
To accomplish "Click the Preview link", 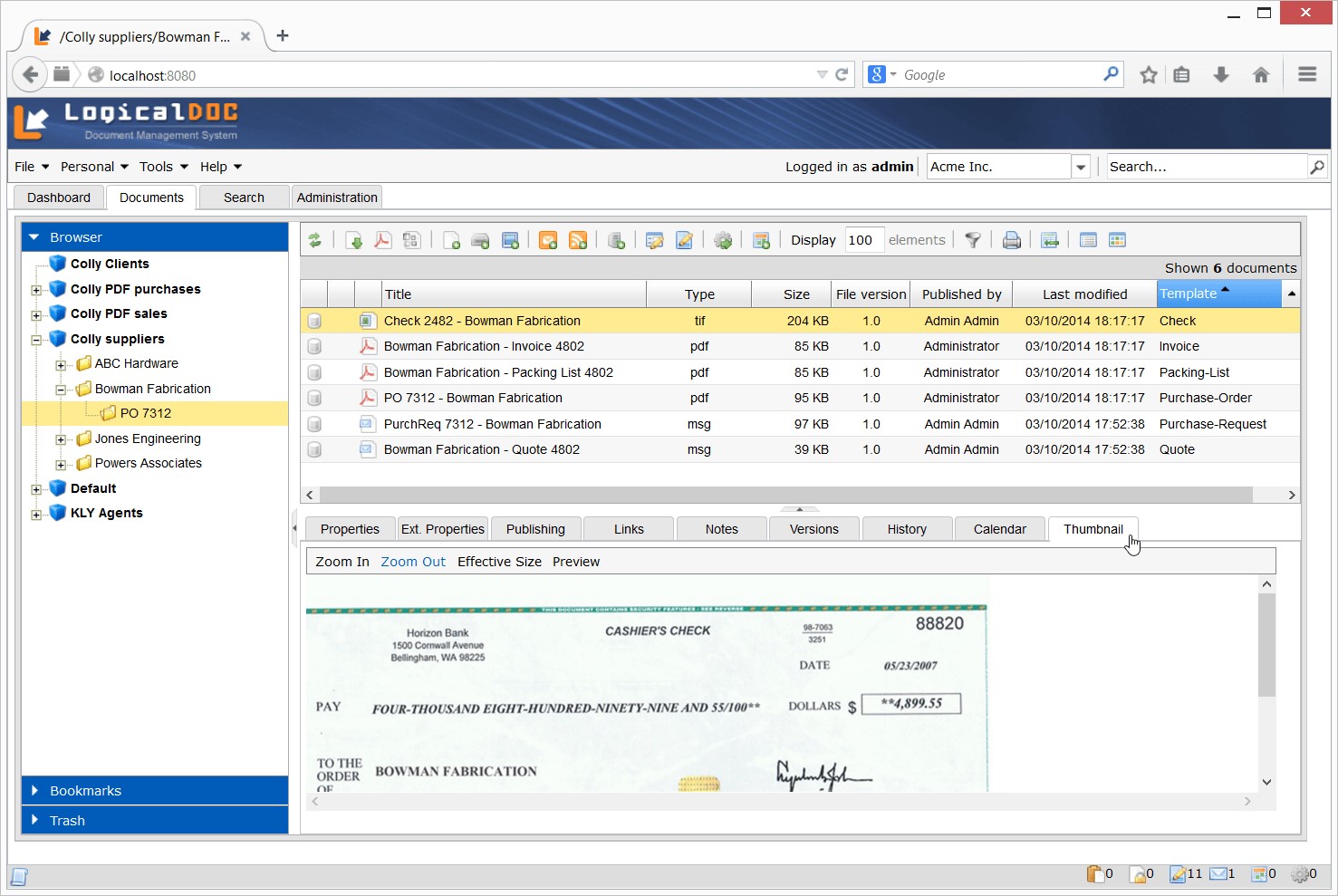I will [x=575, y=562].
